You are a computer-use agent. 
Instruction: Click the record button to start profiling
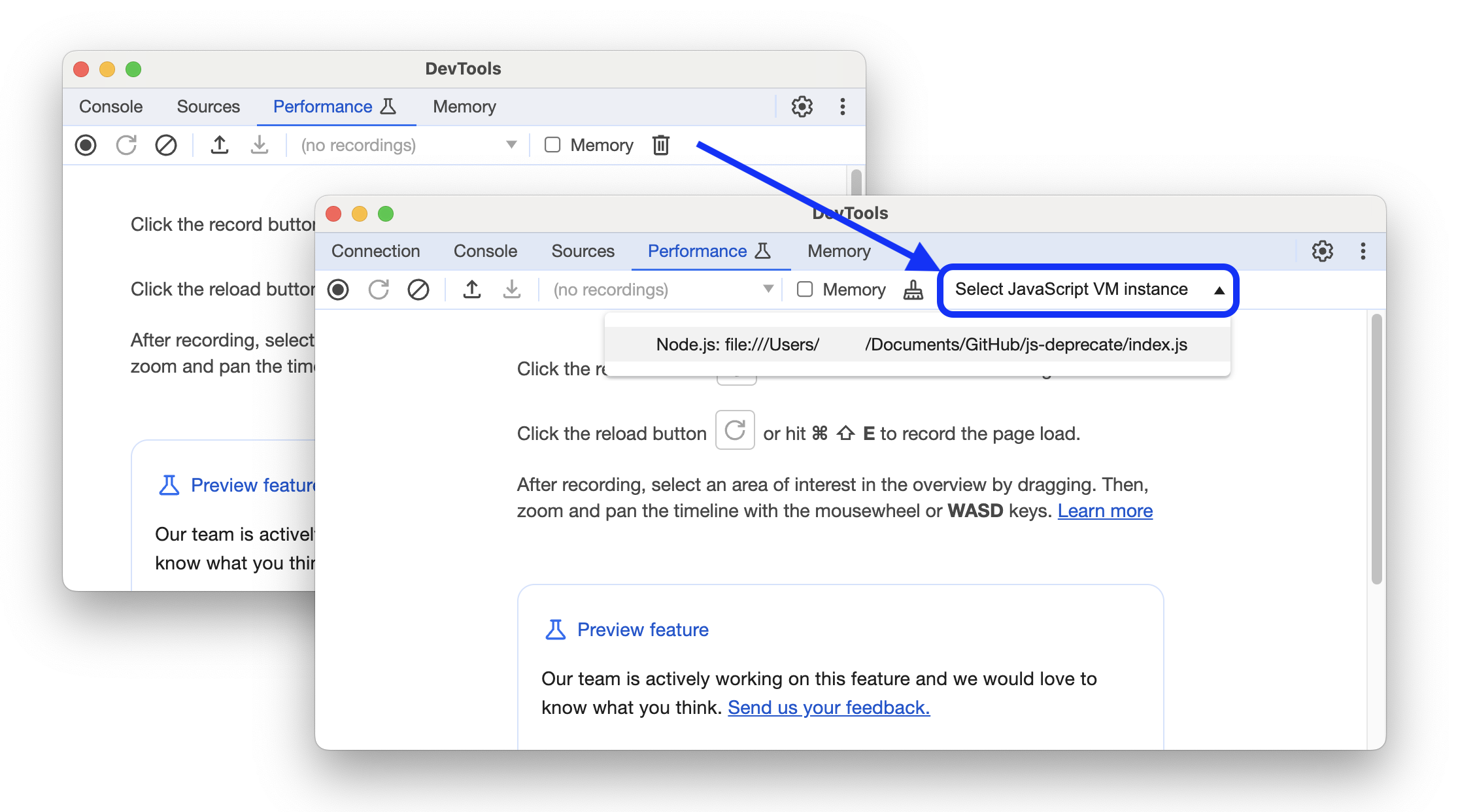[339, 291]
